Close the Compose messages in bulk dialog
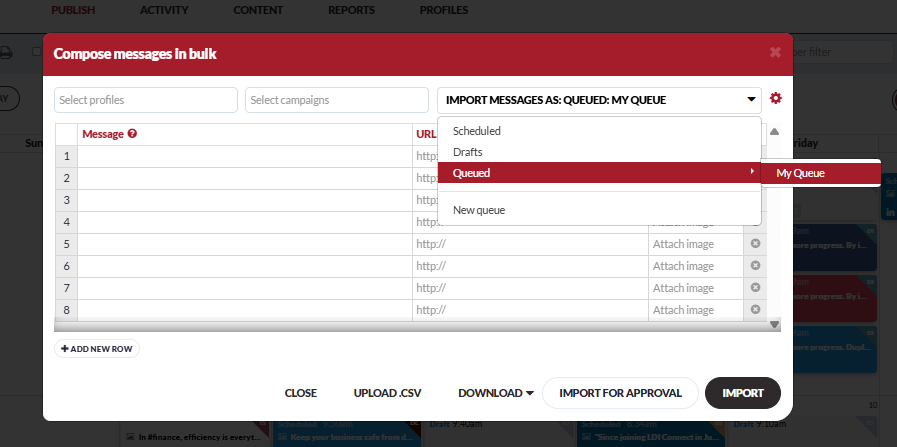 point(775,53)
